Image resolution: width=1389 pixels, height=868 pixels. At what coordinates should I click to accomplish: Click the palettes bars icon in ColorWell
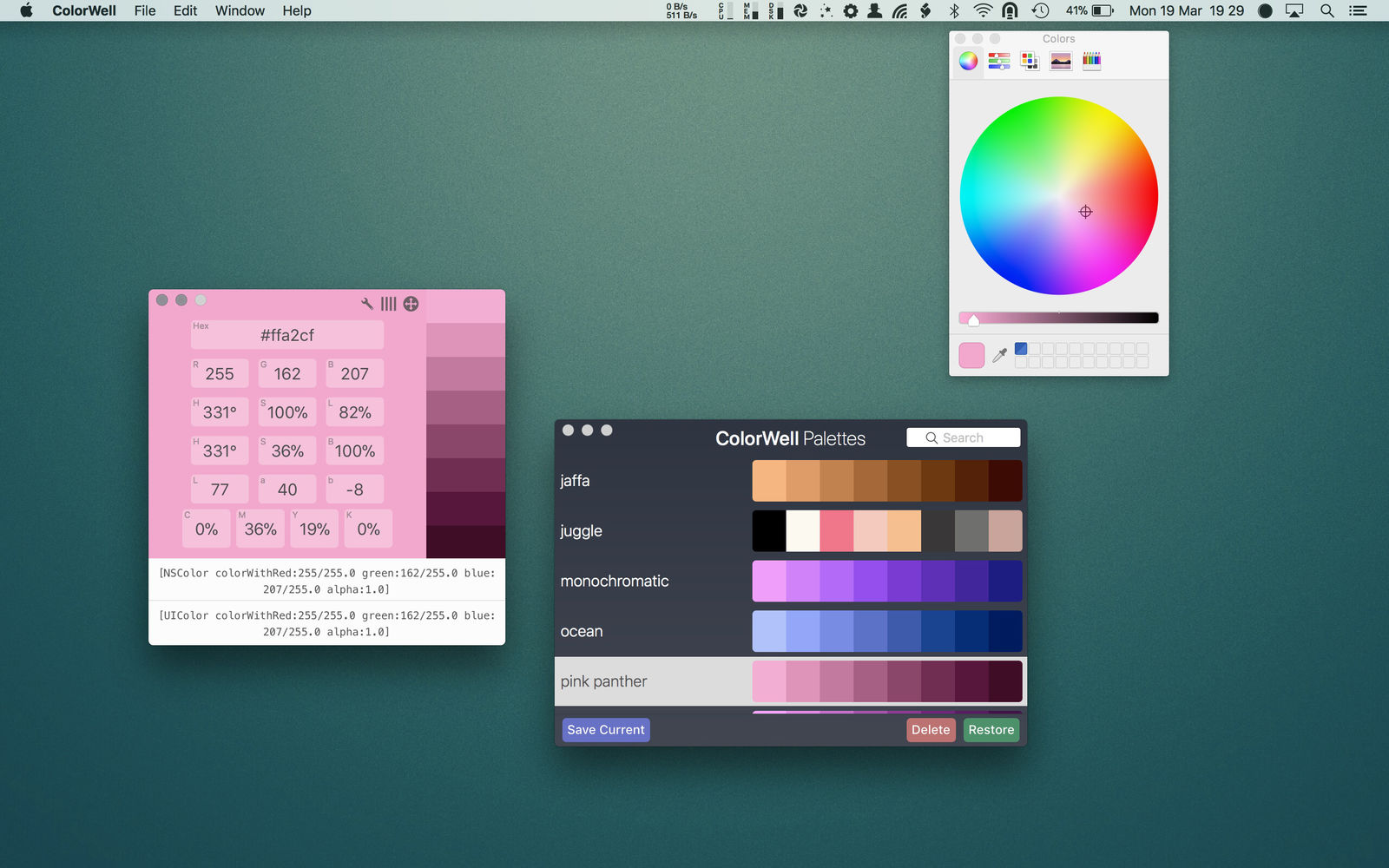pos(388,303)
